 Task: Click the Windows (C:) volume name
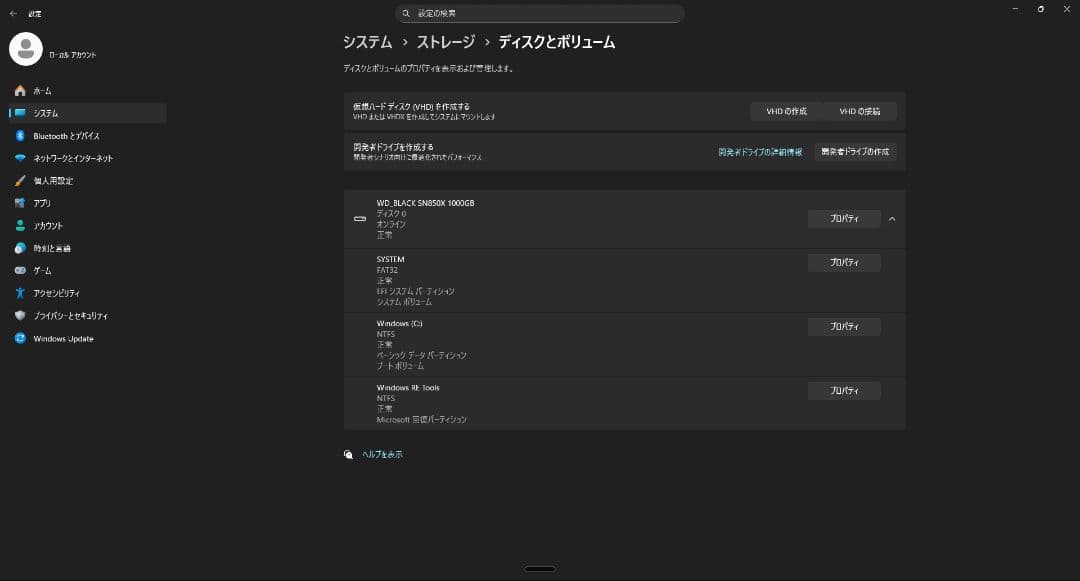(399, 324)
